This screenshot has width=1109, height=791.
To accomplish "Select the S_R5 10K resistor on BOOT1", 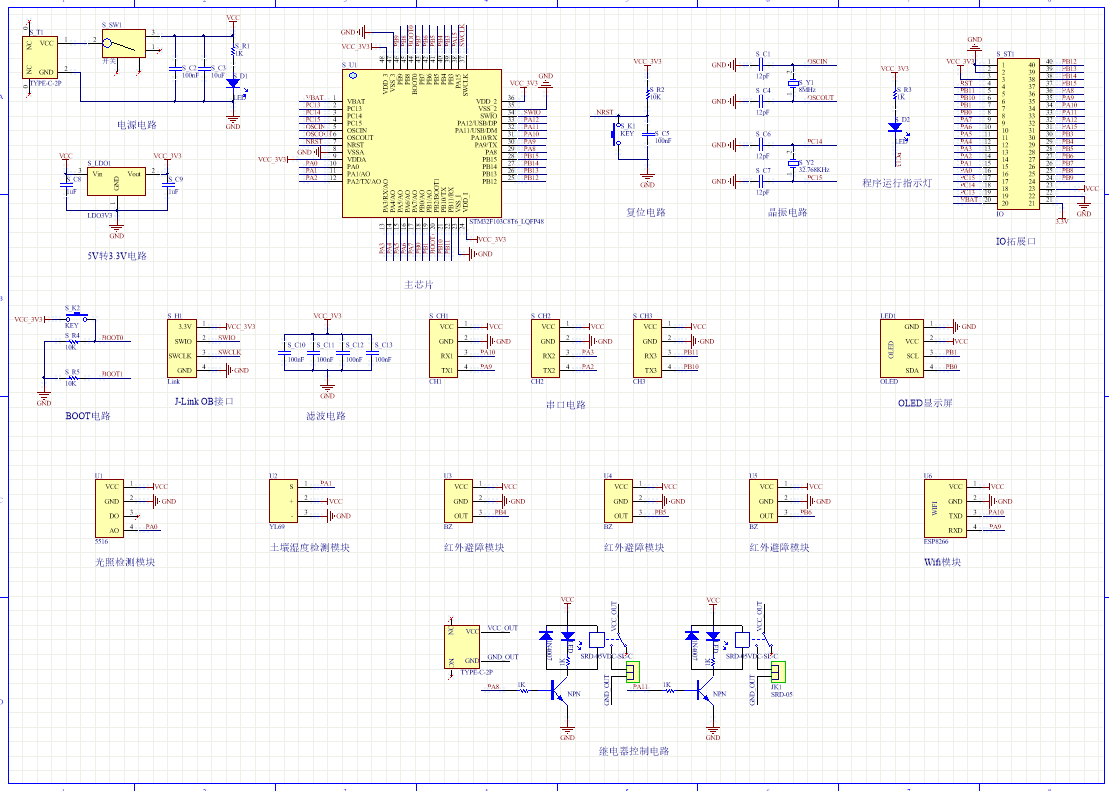I will coord(72,378).
